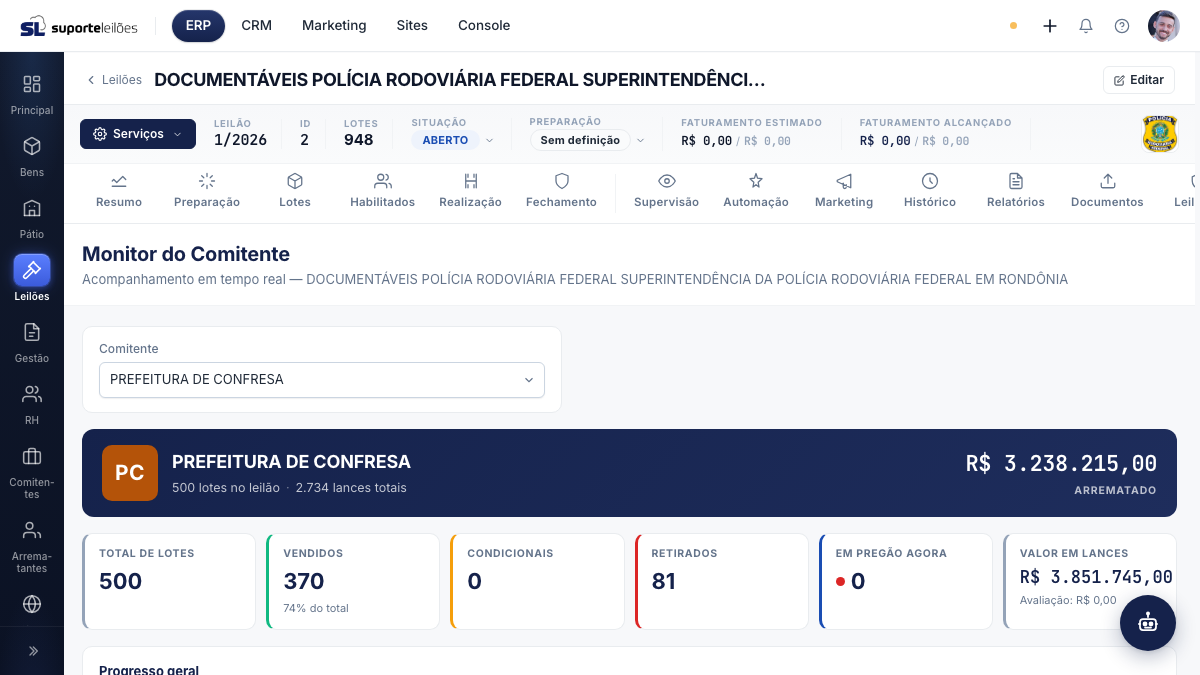Expand the ABERTO situação dropdown
Screen dimensions: 1200x675
point(453,140)
